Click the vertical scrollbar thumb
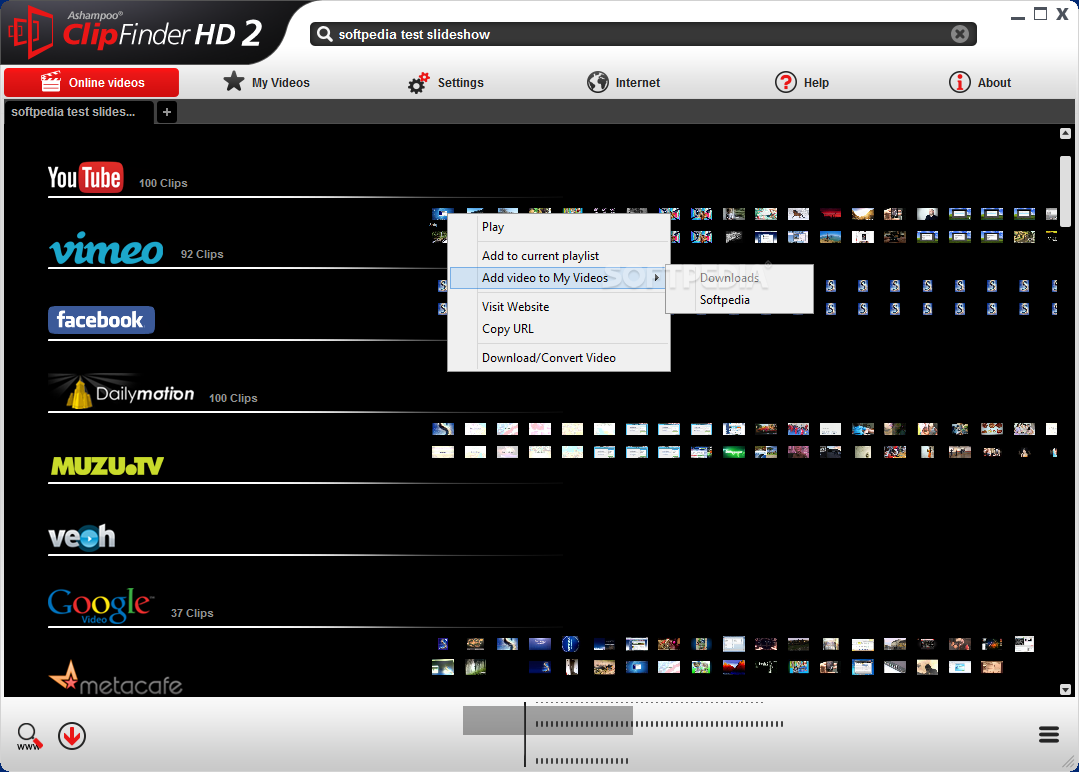 pos(1065,191)
